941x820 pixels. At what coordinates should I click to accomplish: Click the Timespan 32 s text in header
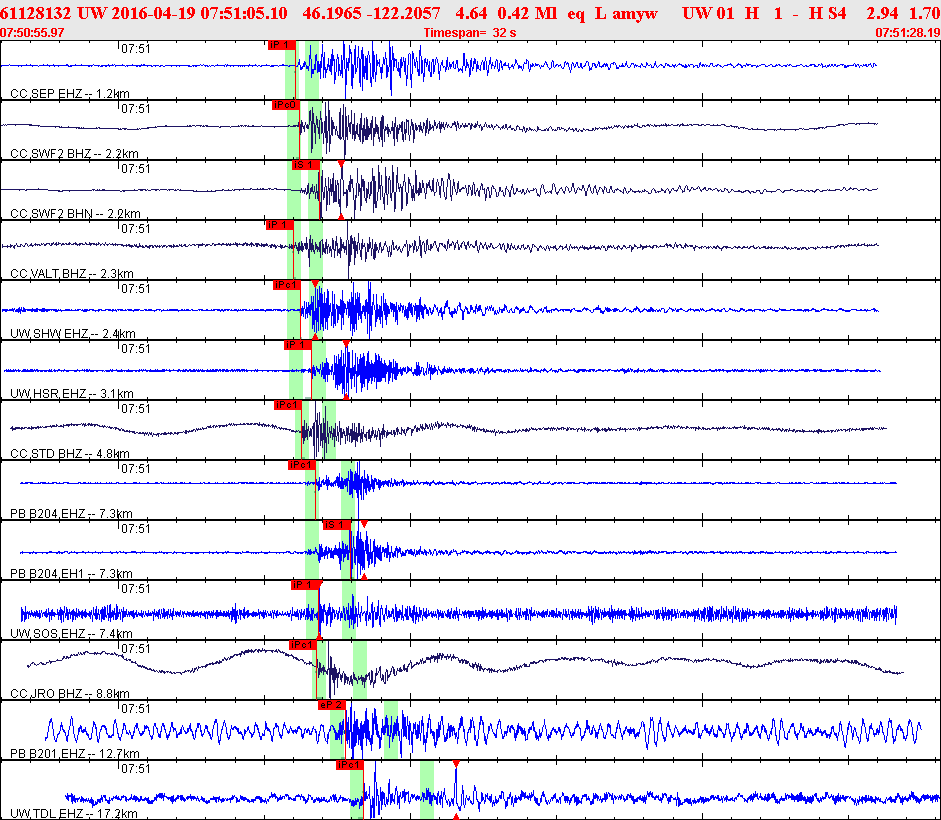click(467, 33)
